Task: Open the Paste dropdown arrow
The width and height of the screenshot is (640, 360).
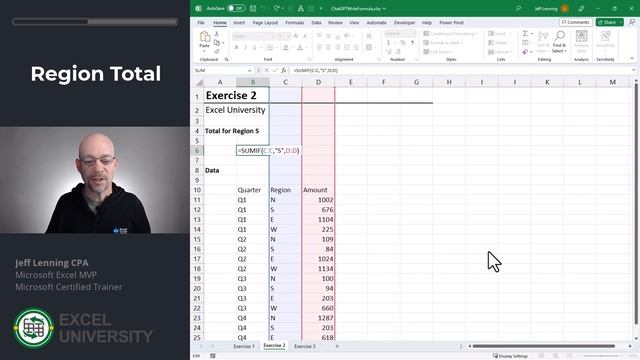Action: pos(204,52)
